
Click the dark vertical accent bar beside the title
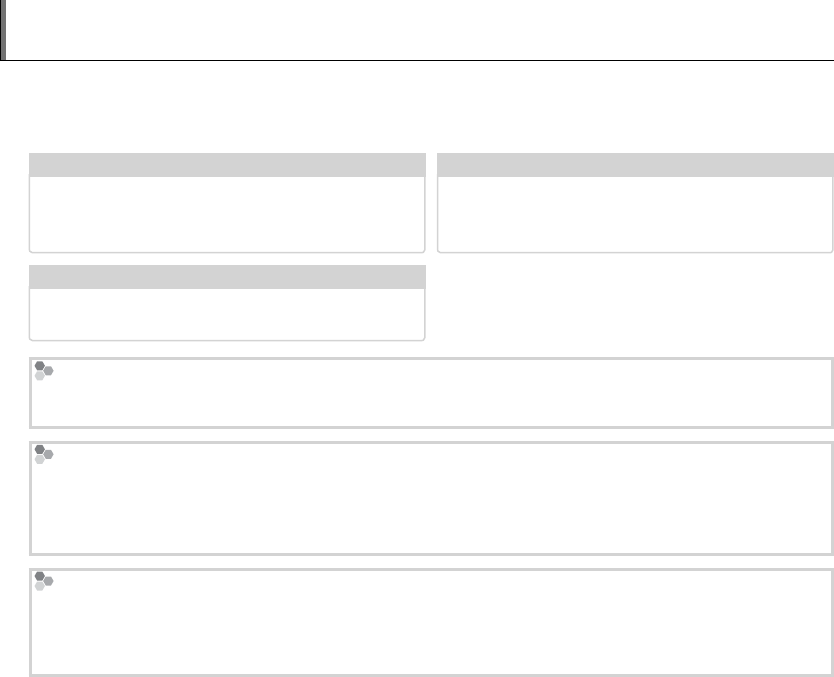click(3, 30)
